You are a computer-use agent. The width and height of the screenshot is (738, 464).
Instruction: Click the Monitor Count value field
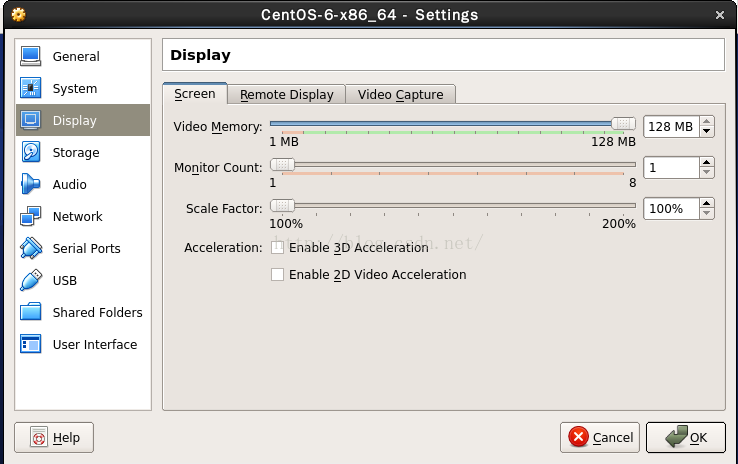[x=672, y=168]
